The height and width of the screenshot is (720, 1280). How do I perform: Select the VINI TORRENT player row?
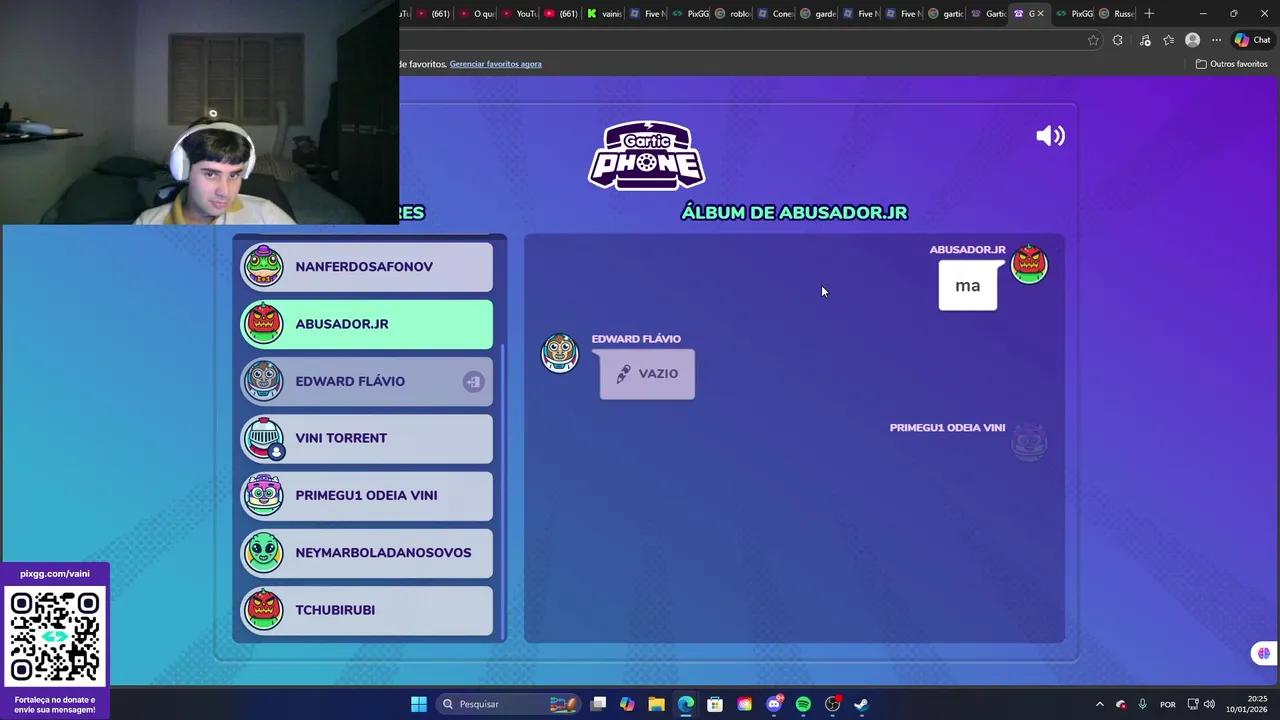367,438
